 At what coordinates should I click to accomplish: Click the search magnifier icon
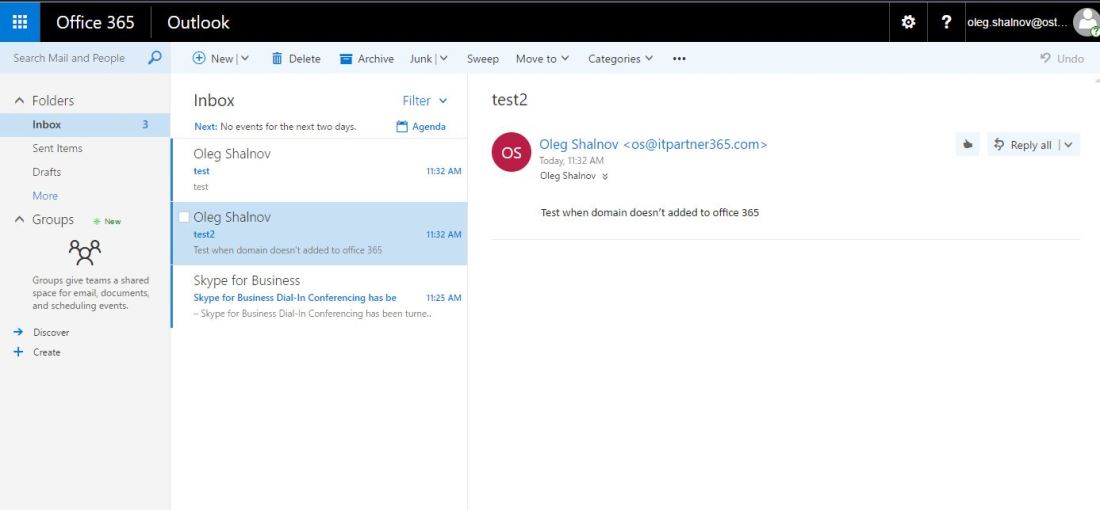click(154, 58)
